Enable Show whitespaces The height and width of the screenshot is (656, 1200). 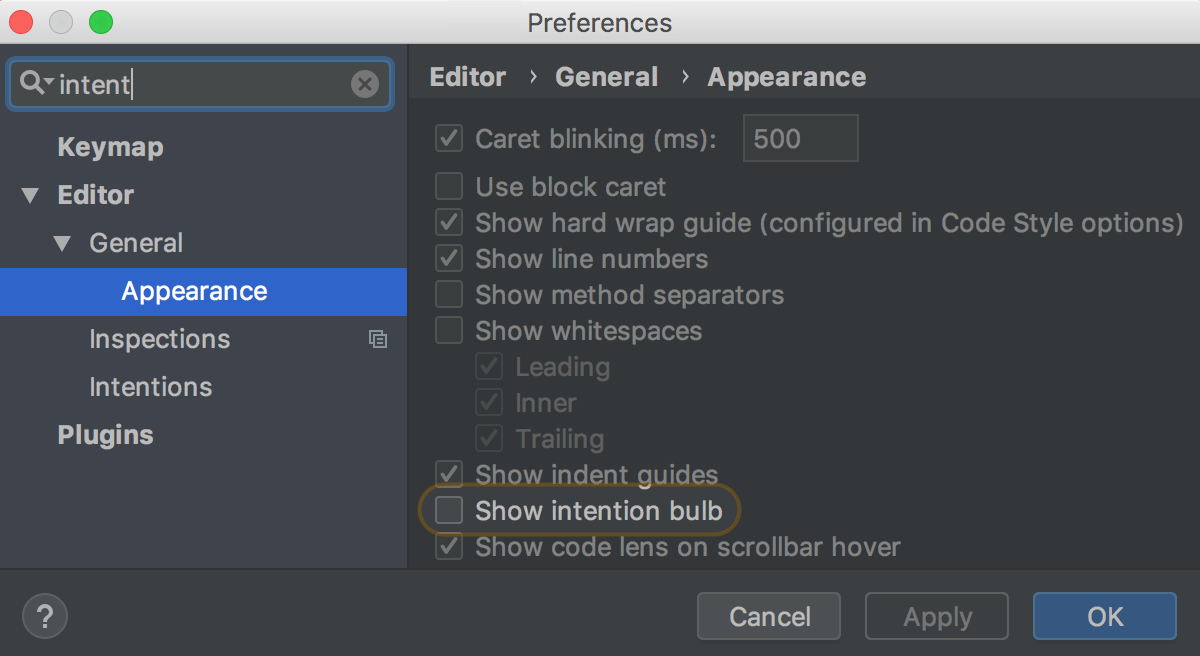pos(448,330)
